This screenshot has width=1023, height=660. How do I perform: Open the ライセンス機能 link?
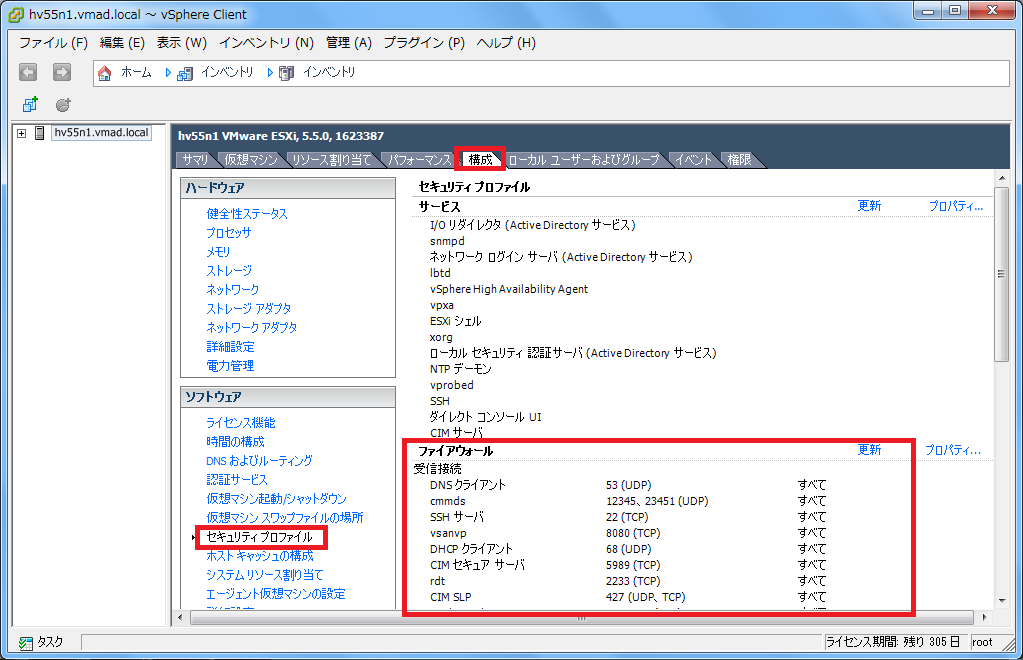[x=241, y=423]
